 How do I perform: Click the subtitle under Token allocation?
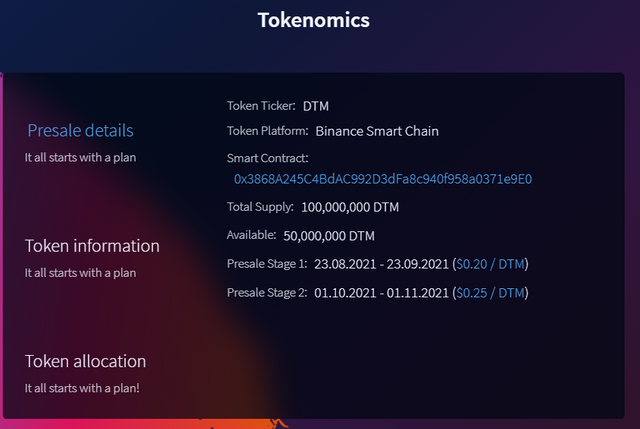point(82,387)
